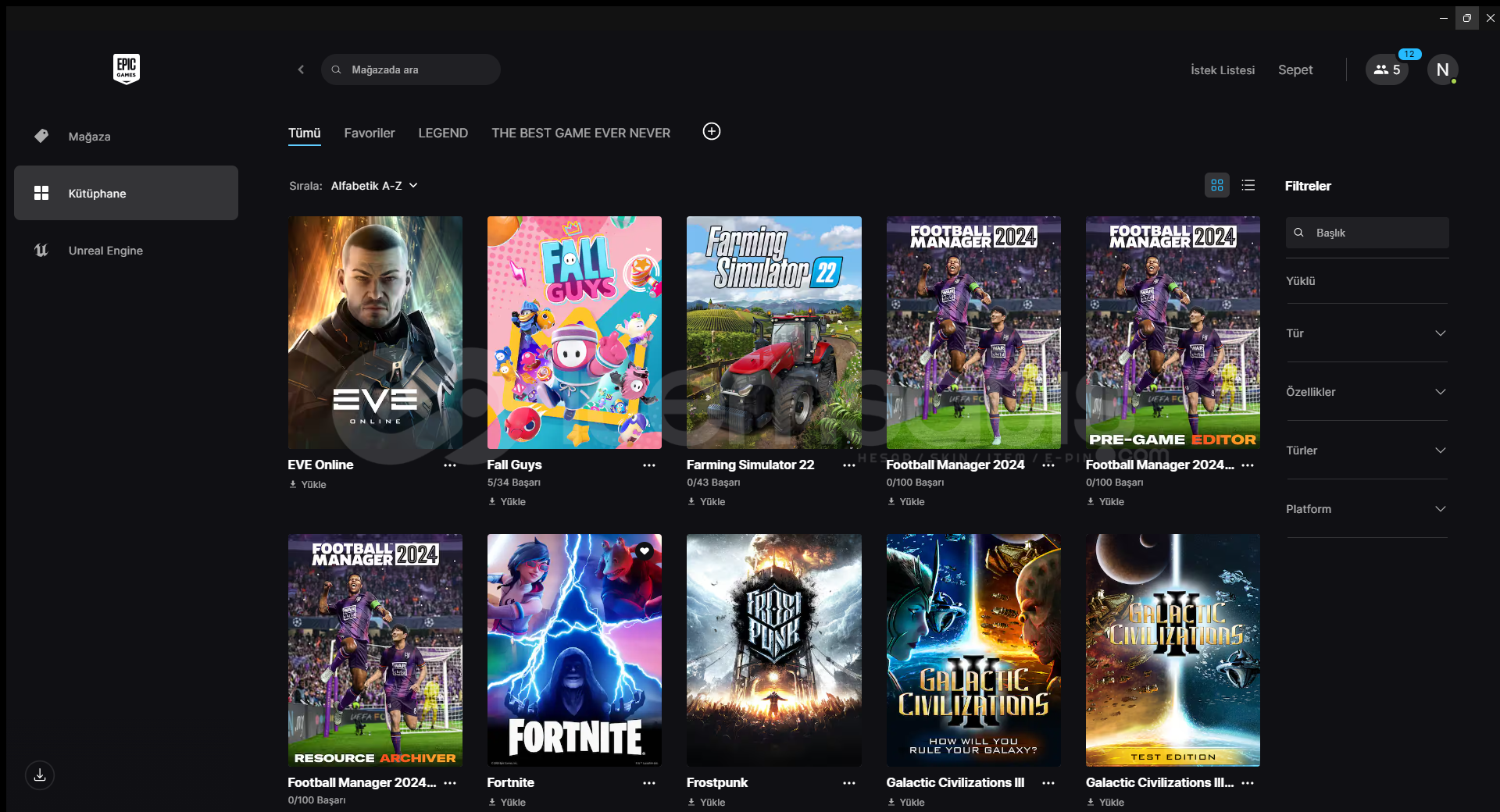This screenshot has height=812, width=1500.
Task: Expand the Platform filter
Action: click(x=1366, y=509)
